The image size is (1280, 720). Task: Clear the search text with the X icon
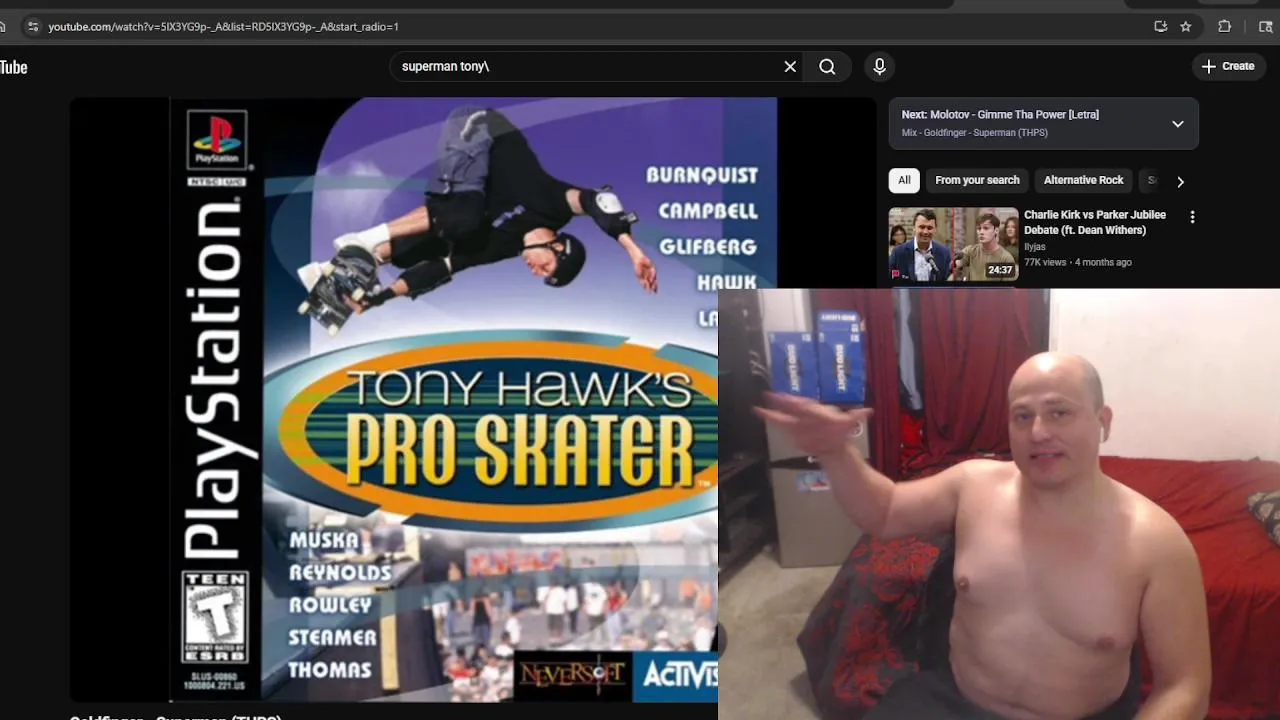click(790, 67)
